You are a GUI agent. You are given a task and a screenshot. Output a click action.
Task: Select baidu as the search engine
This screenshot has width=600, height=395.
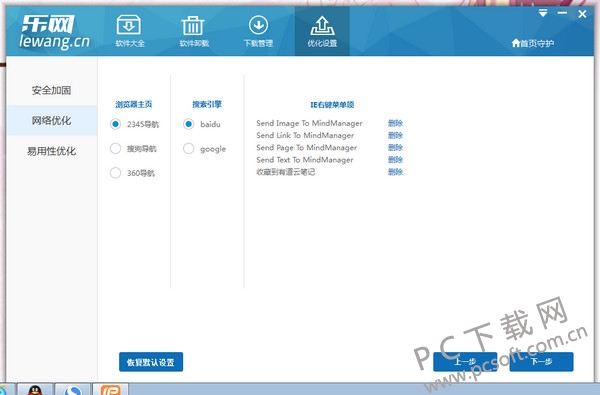click(188, 124)
